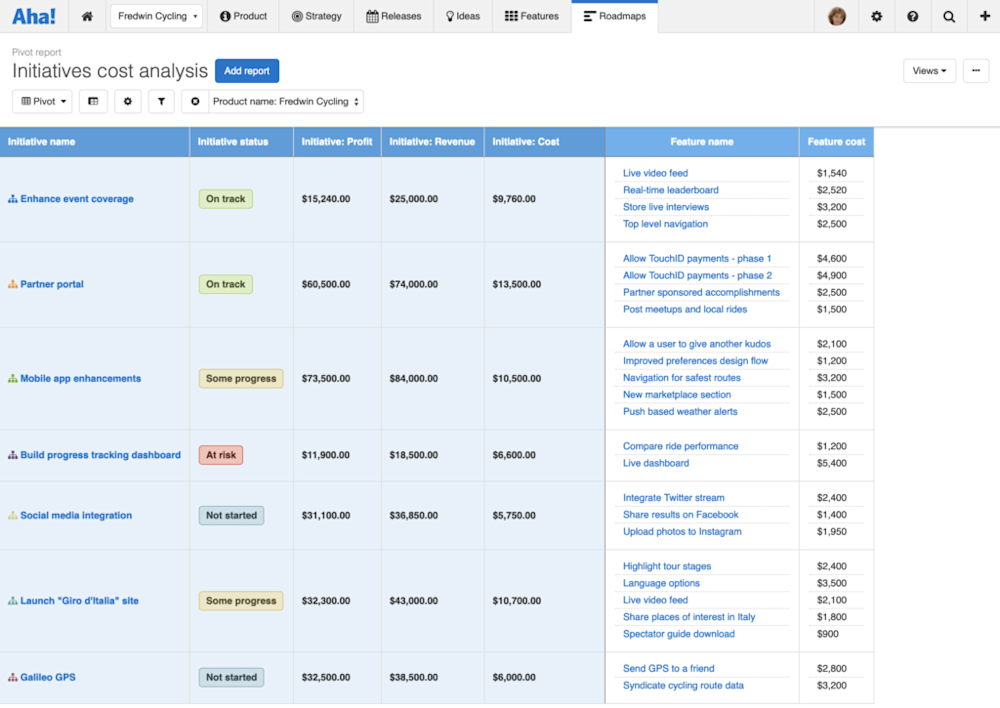Click the plus icon to create new item
The image size is (1000, 708).
coord(984,16)
